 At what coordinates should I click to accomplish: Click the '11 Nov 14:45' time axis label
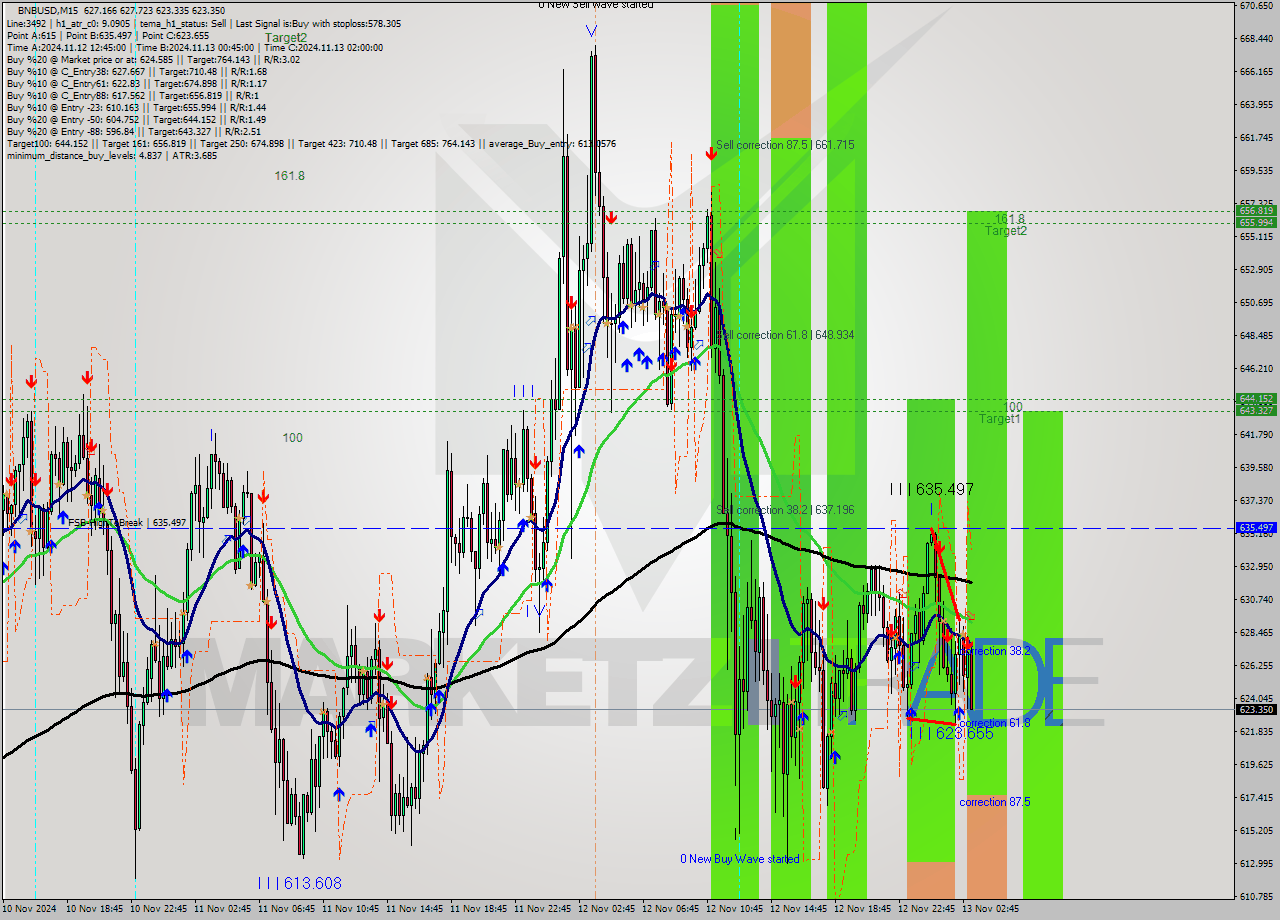coord(417,909)
